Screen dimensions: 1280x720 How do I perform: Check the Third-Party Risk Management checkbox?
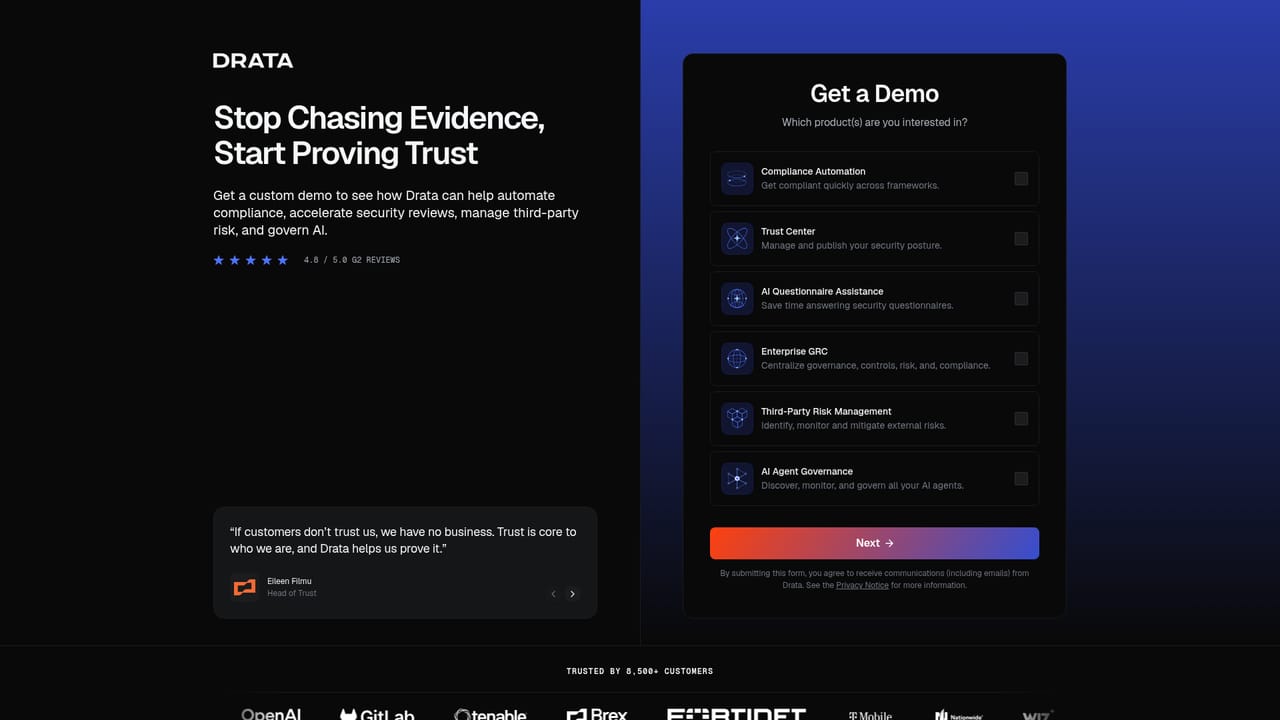tap(1021, 419)
